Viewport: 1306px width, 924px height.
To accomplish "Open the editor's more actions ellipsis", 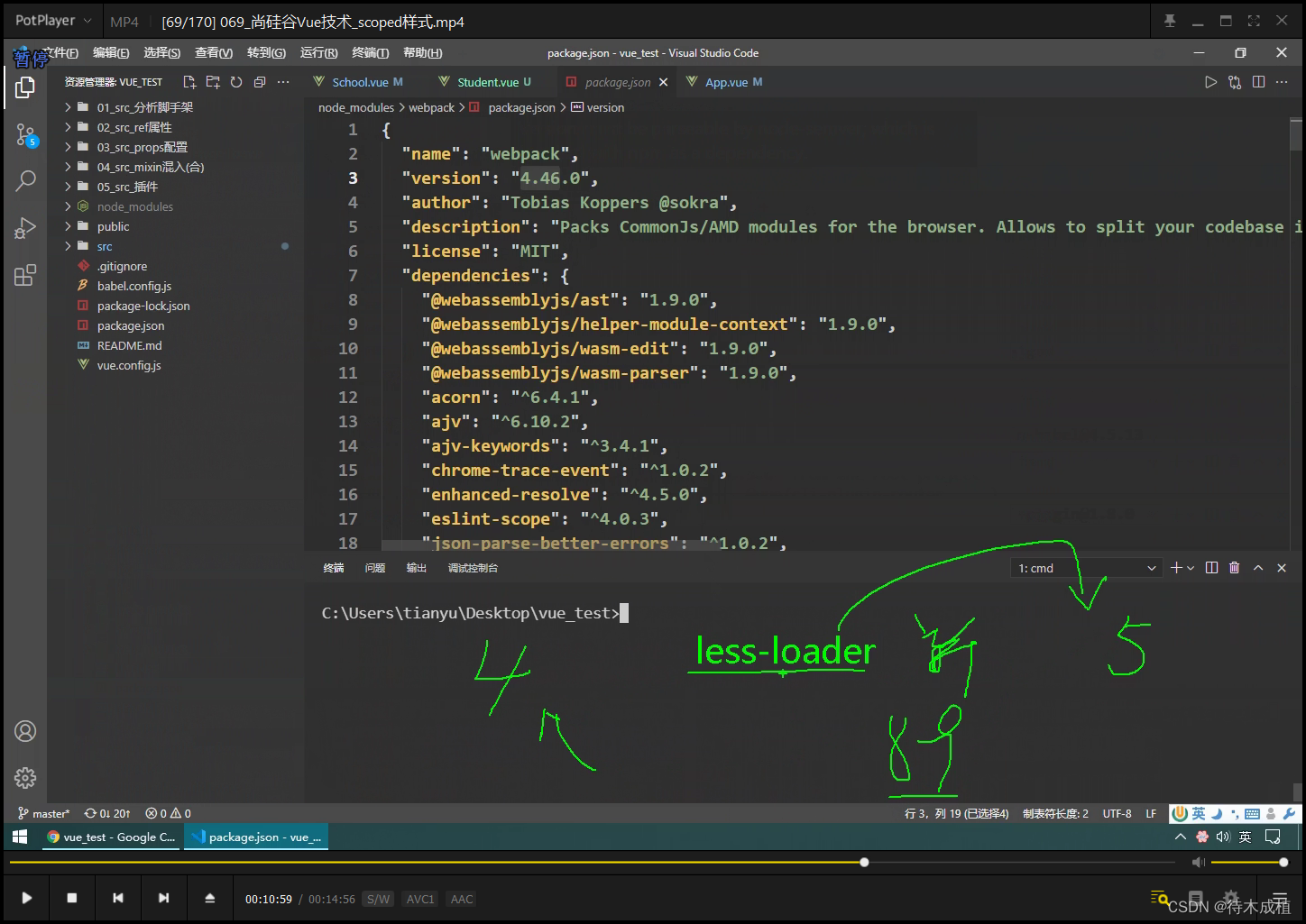I will coord(1282,82).
